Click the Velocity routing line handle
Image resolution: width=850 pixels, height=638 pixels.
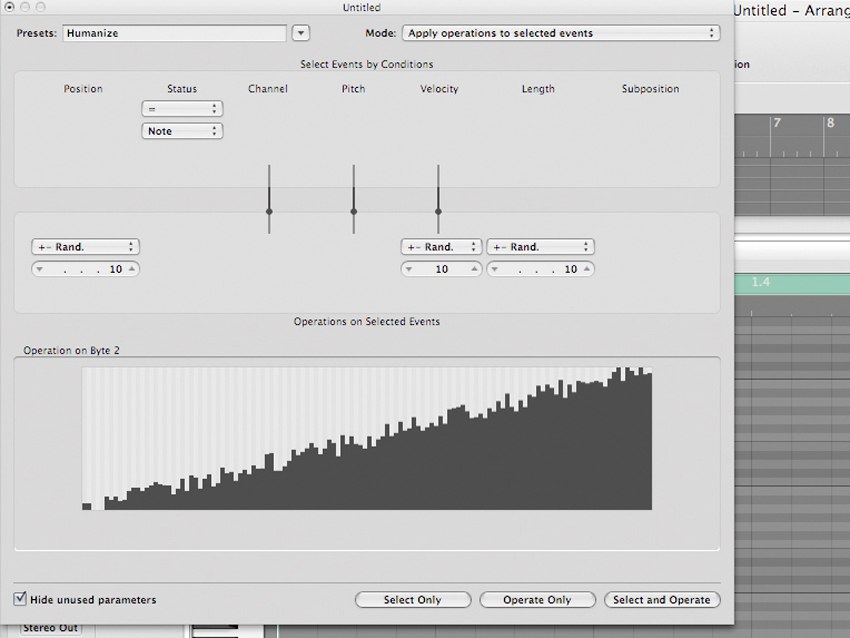(x=438, y=211)
